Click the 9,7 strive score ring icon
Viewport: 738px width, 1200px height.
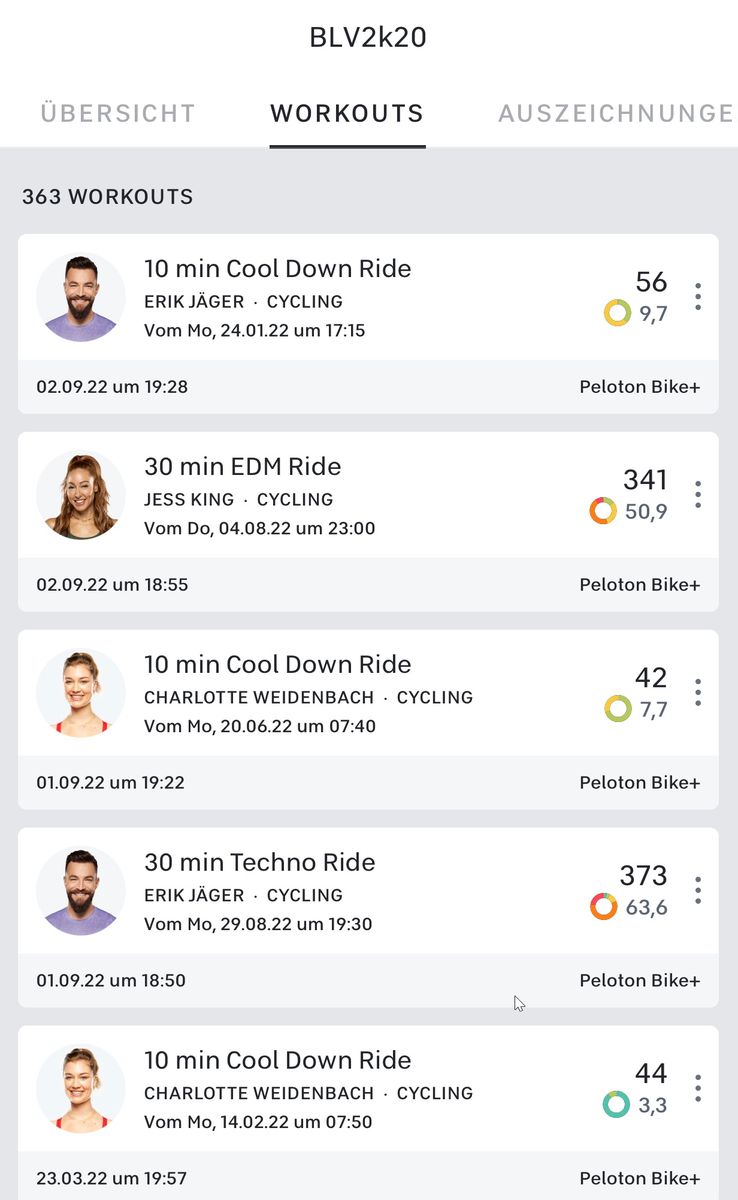click(617, 313)
